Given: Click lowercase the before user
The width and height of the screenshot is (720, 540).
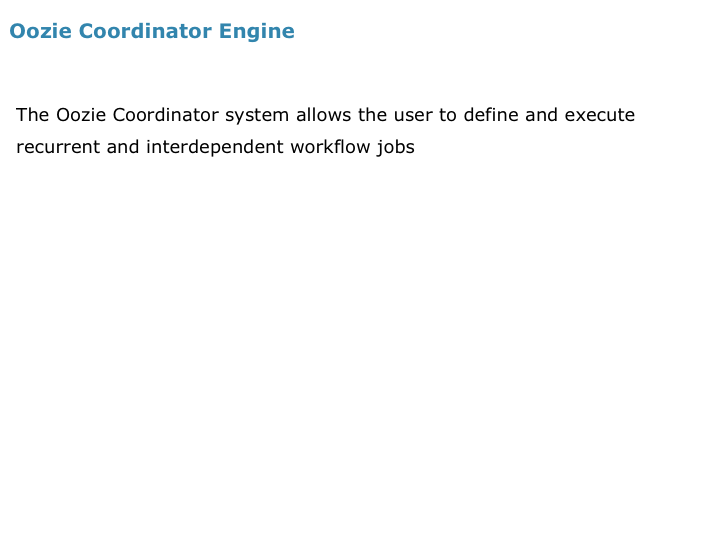Looking at the screenshot, I should [x=373, y=115].
